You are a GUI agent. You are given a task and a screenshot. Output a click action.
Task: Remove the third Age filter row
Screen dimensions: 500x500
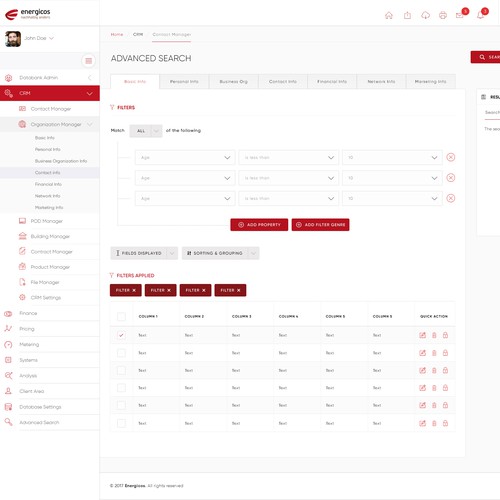click(451, 198)
